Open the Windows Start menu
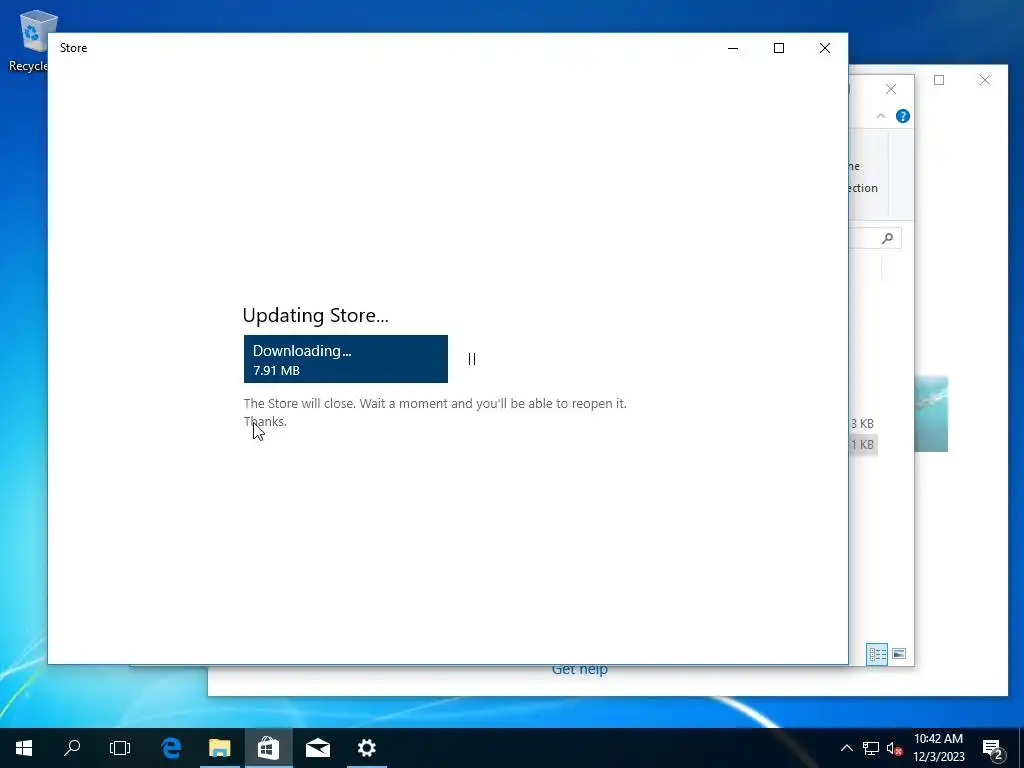Screen dimensions: 1024x768 (x=24, y=748)
